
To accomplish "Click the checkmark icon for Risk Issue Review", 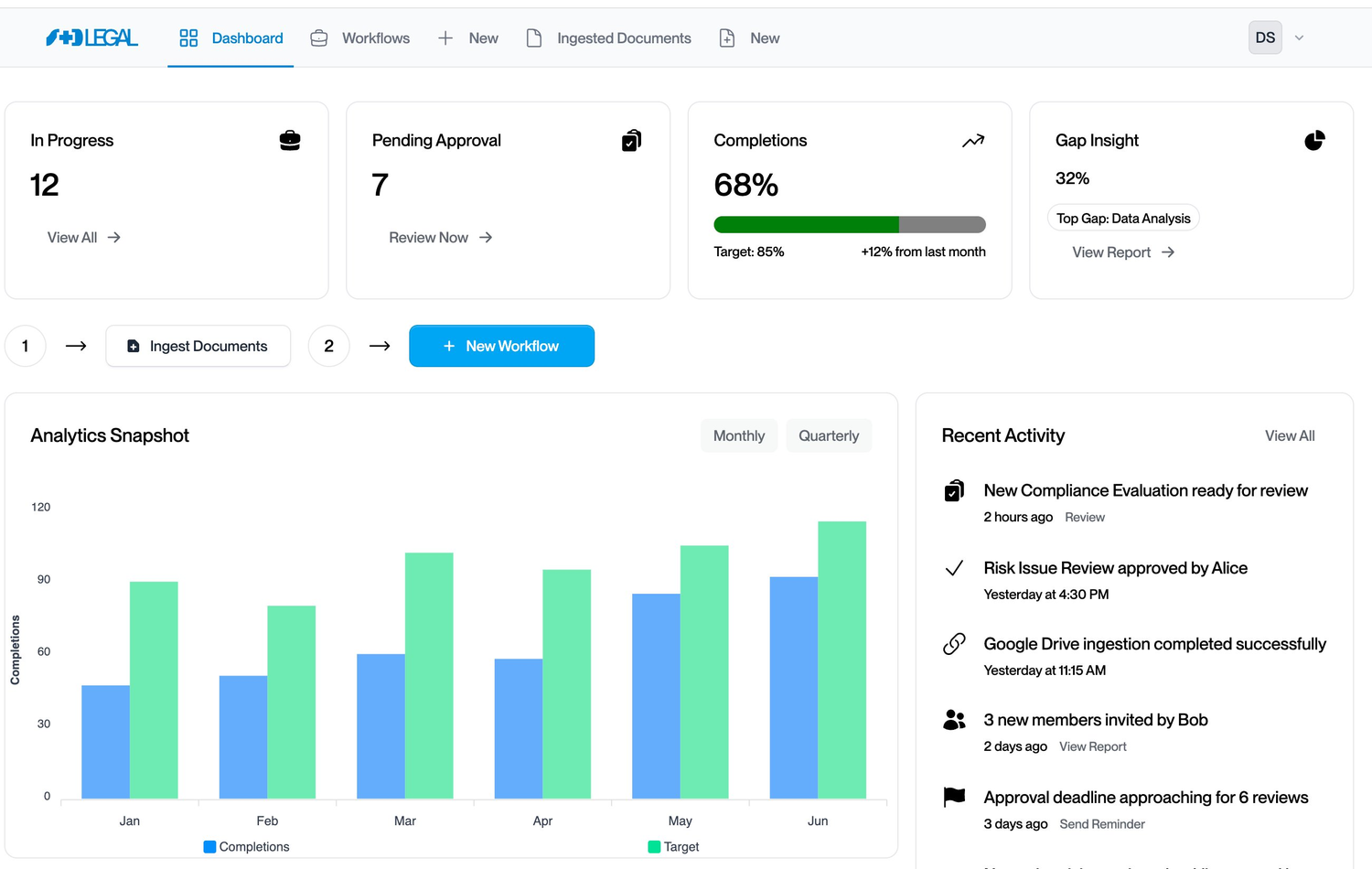I will tap(954, 568).
